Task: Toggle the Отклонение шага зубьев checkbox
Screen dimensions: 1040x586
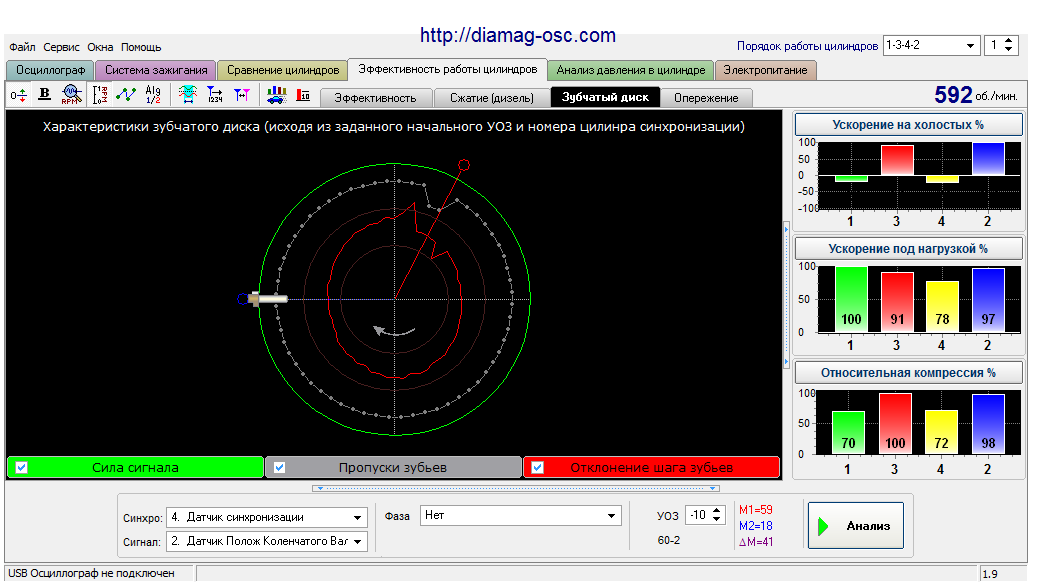Action: point(538,467)
